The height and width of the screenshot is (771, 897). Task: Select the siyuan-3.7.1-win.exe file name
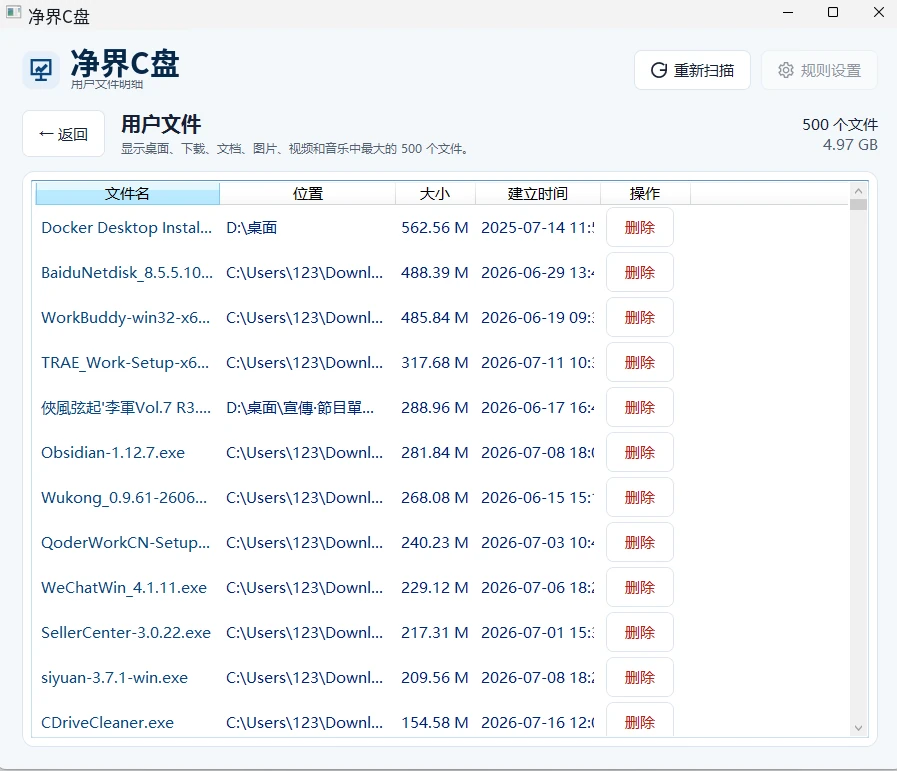point(114,677)
